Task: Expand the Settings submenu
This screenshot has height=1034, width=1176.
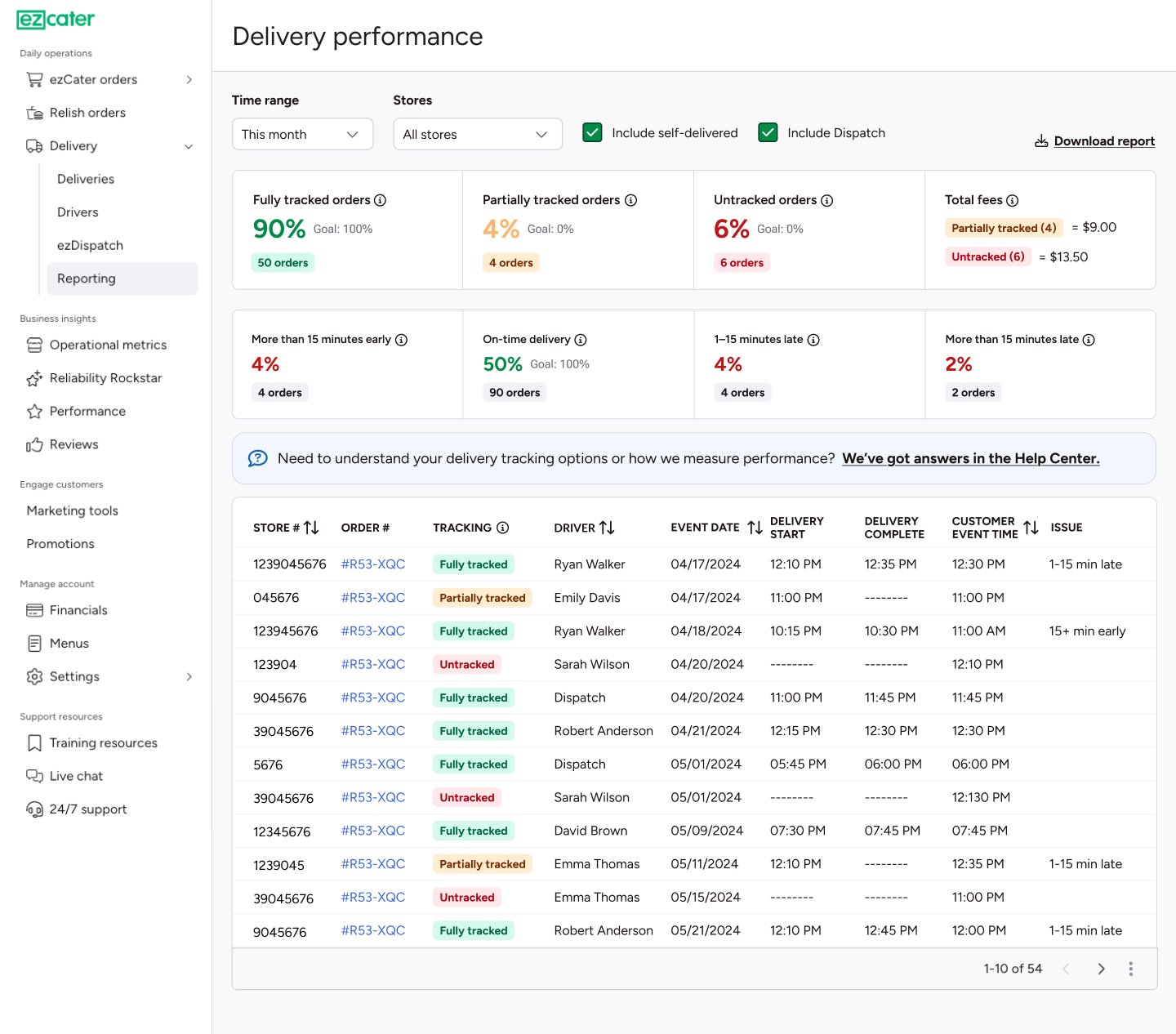Action: [189, 676]
